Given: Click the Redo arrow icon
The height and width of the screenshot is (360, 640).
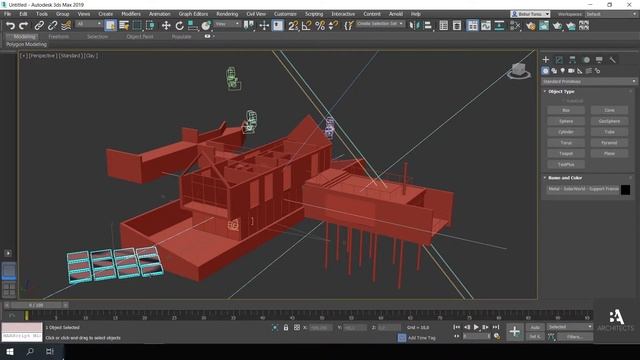Looking at the screenshot, I should click(x=24, y=26).
